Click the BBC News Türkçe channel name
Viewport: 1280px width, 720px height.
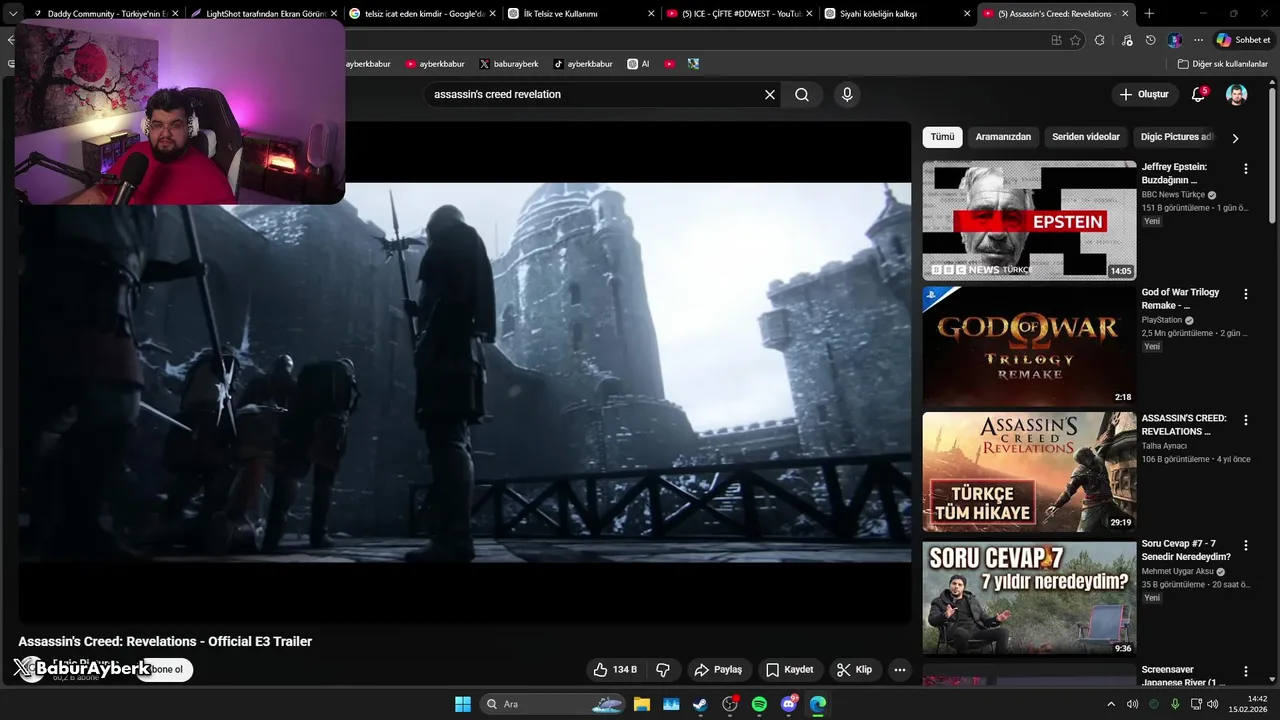tap(1173, 195)
